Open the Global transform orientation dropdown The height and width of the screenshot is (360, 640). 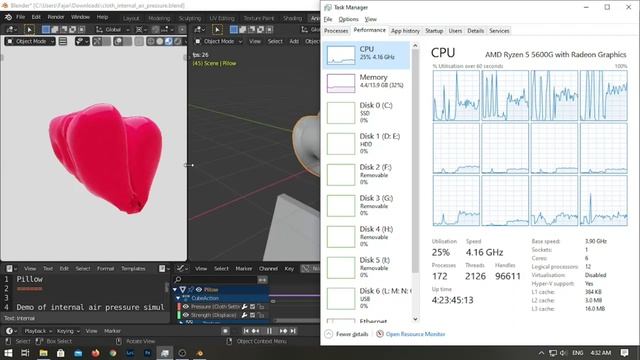tap(113, 29)
